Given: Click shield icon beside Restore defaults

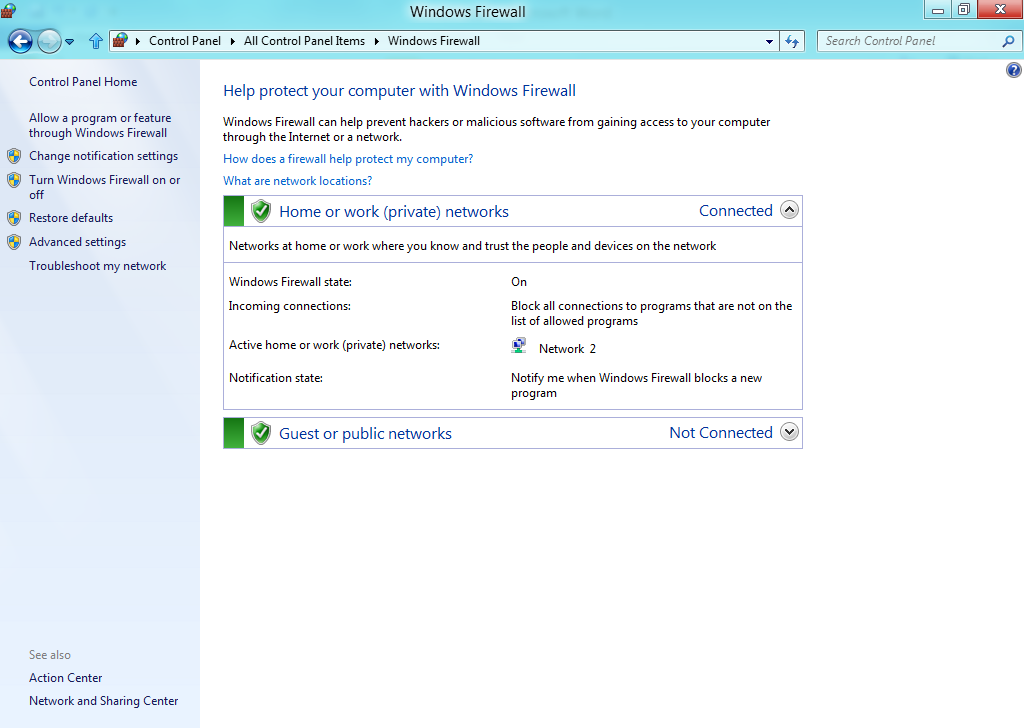Looking at the screenshot, I should coord(14,218).
